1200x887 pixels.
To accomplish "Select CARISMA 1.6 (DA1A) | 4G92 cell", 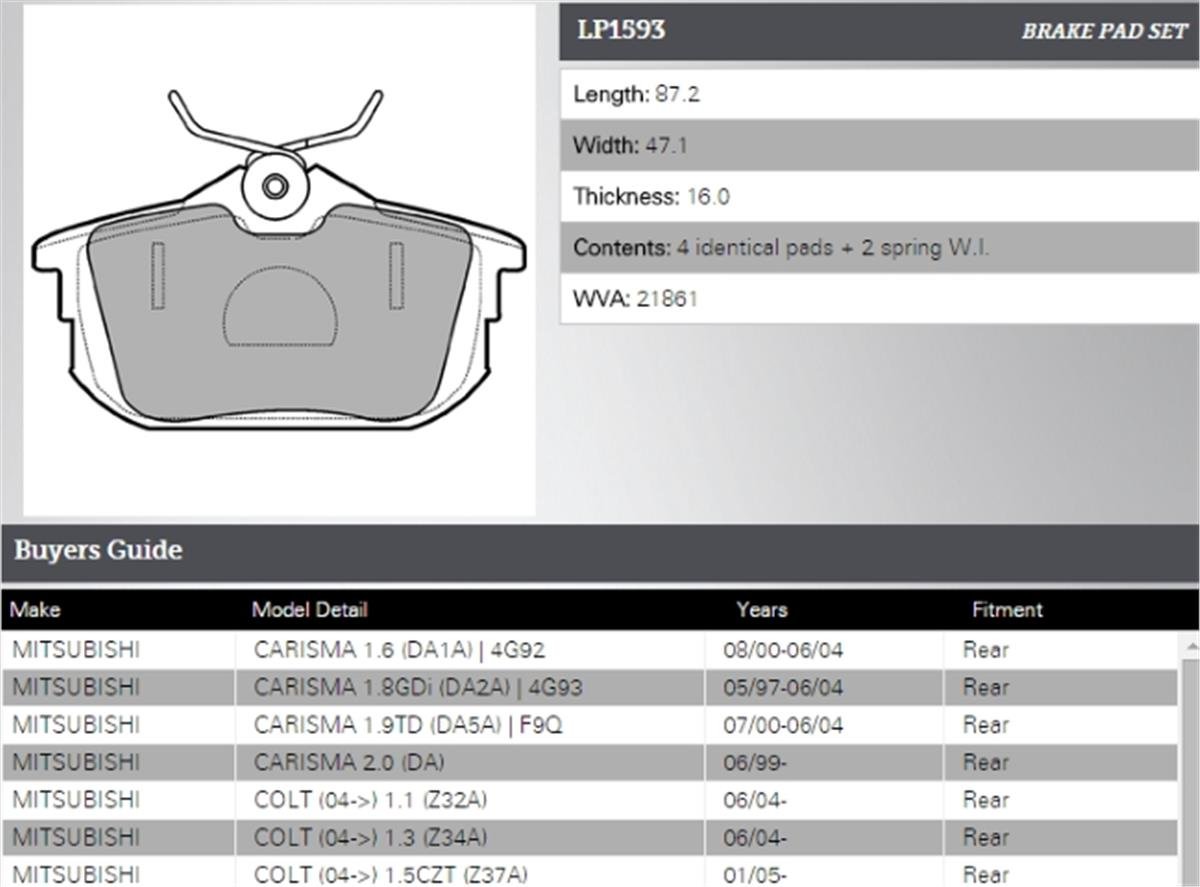I will tap(470, 650).
